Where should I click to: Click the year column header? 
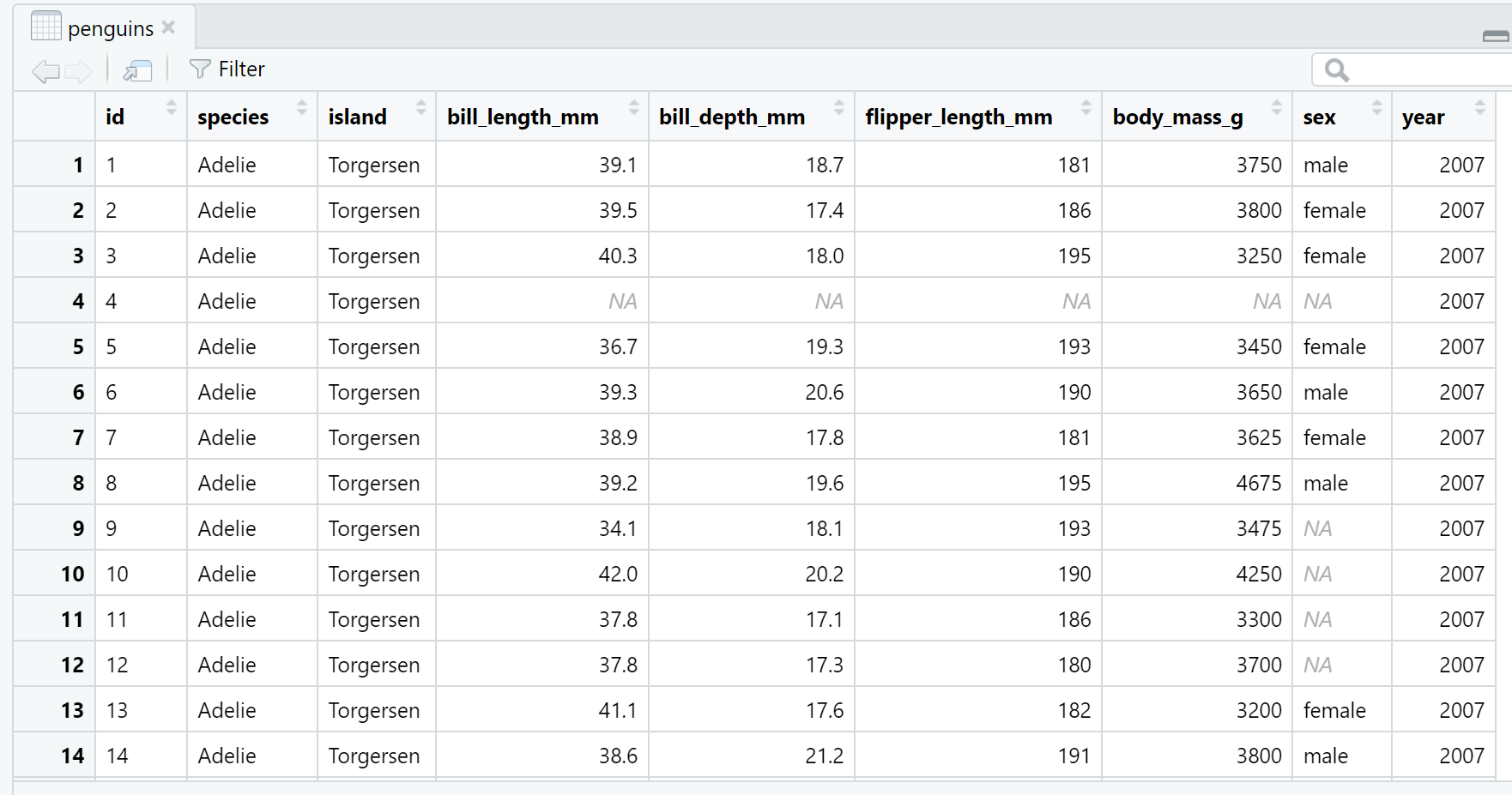coord(1424,117)
